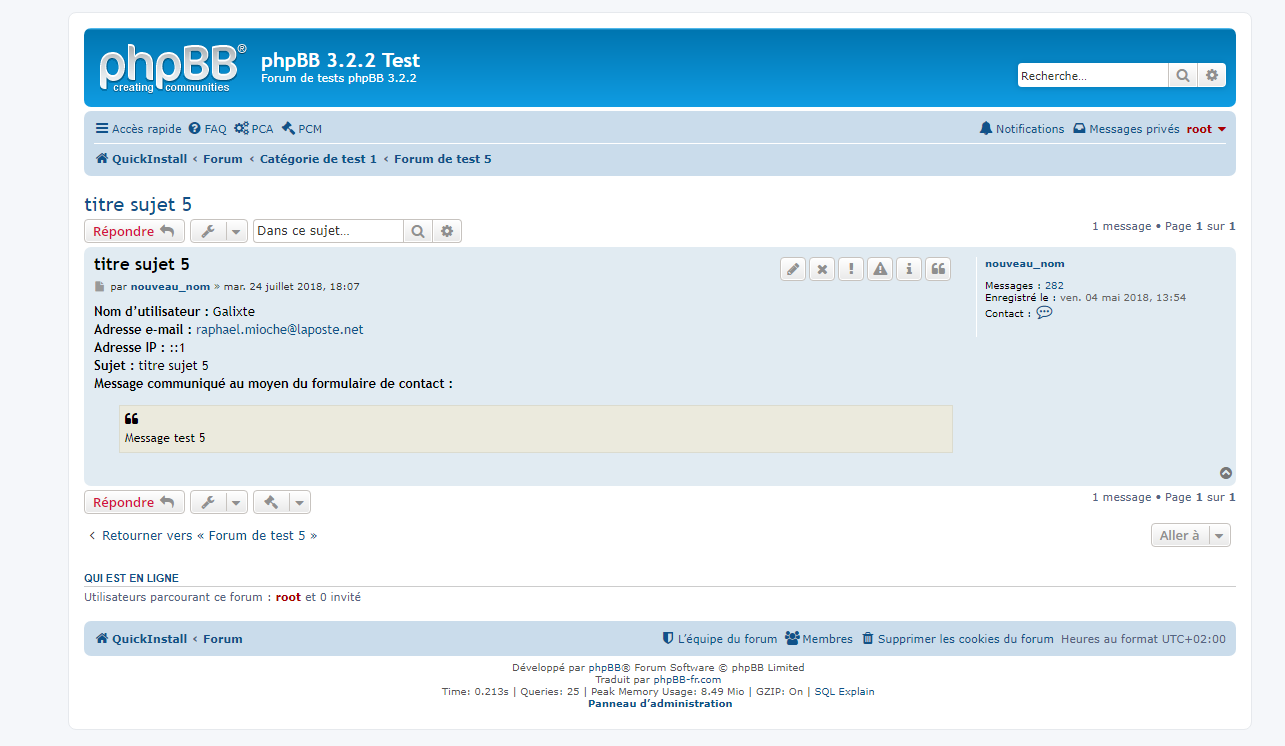Open the top topic tools wrench dropdown
The image size is (1285, 746).
pos(219,232)
